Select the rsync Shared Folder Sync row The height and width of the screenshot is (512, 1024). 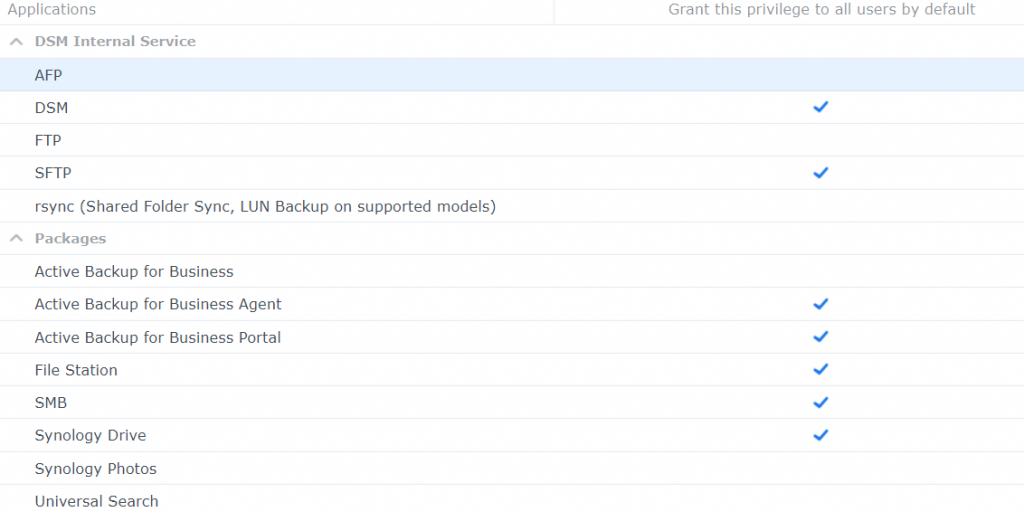click(265, 207)
